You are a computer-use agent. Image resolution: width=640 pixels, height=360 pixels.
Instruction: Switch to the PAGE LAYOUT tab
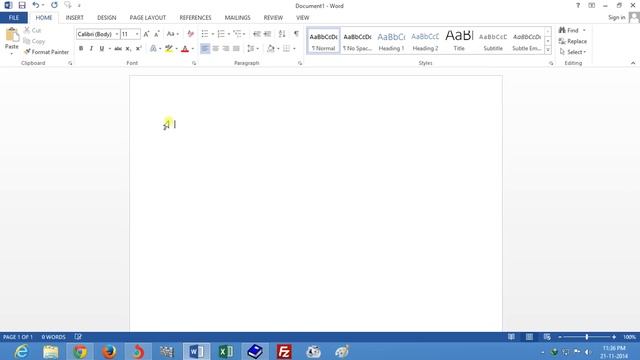tap(148, 18)
